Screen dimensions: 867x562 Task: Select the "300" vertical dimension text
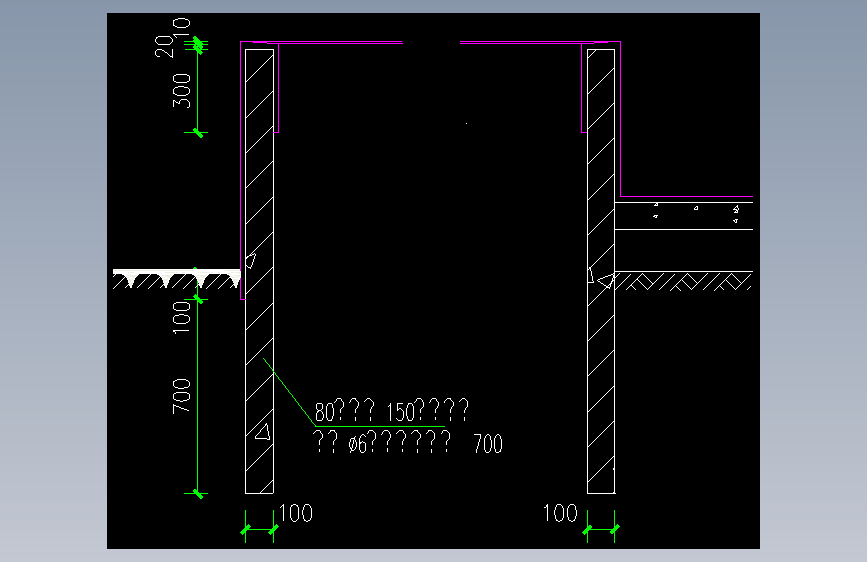[x=181, y=91]
